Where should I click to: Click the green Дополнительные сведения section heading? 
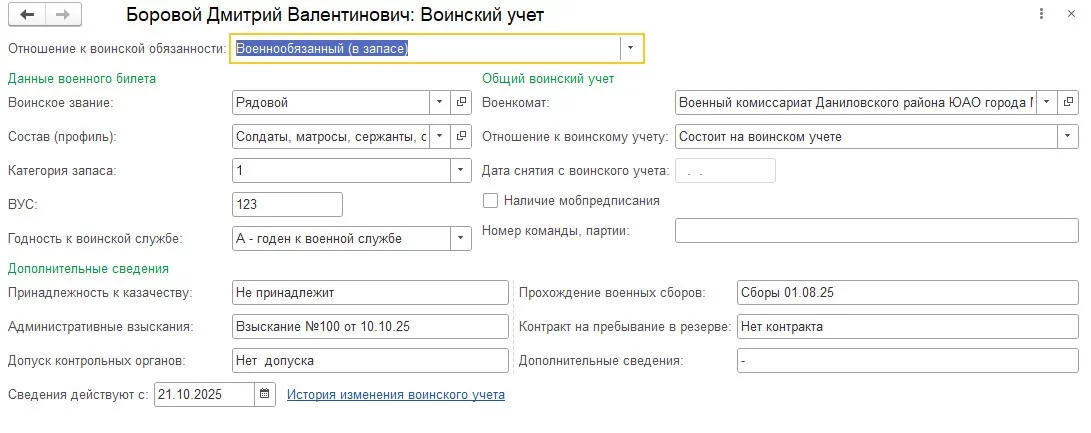[88, 269]
